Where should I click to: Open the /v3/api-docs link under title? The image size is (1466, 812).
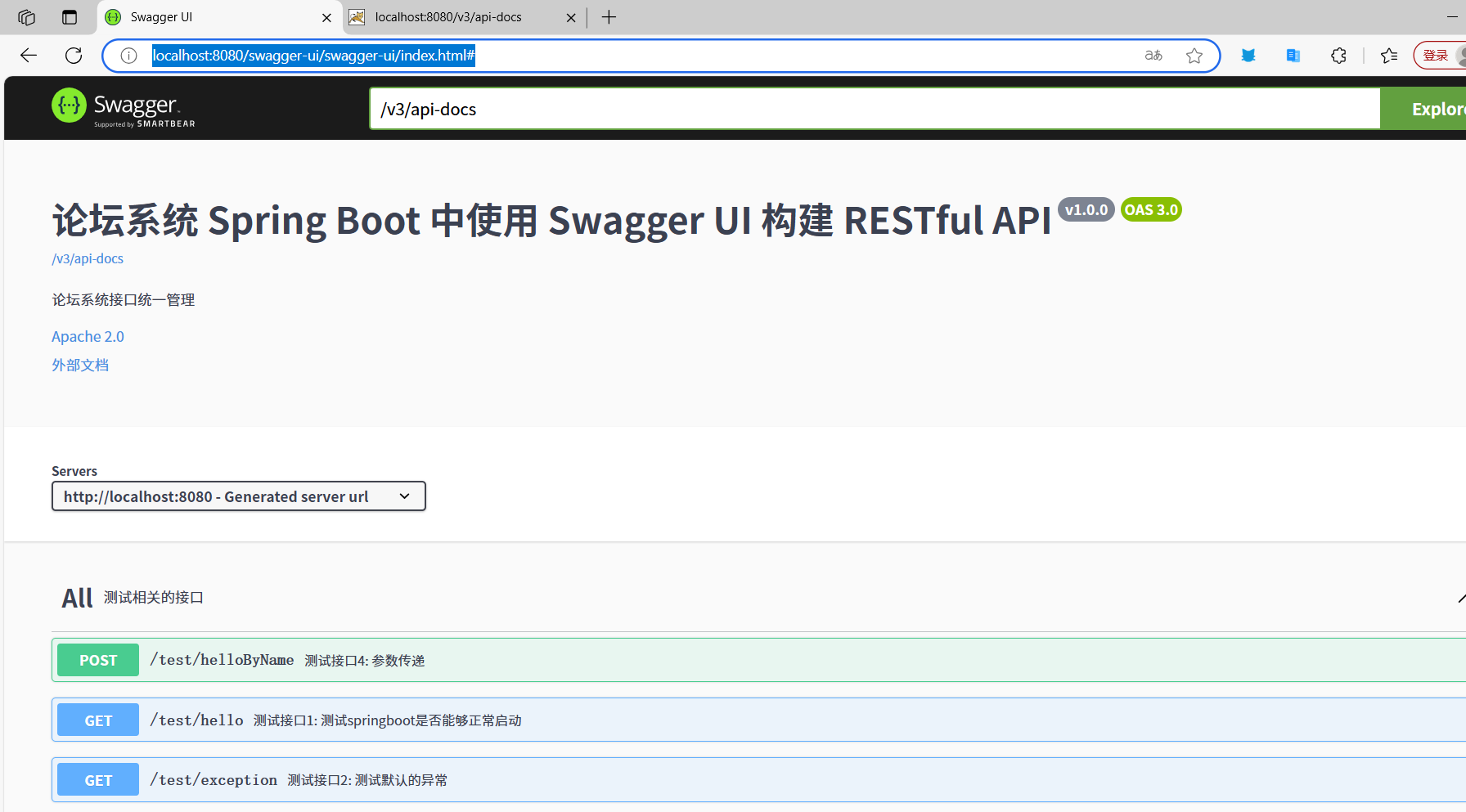pyautogui.click(x=88, y=258)
